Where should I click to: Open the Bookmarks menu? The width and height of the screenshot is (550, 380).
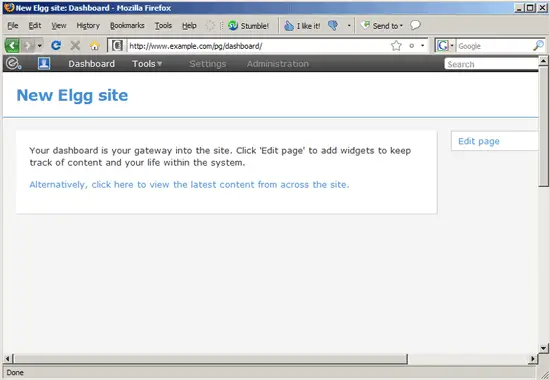click(x=127, y=26)
